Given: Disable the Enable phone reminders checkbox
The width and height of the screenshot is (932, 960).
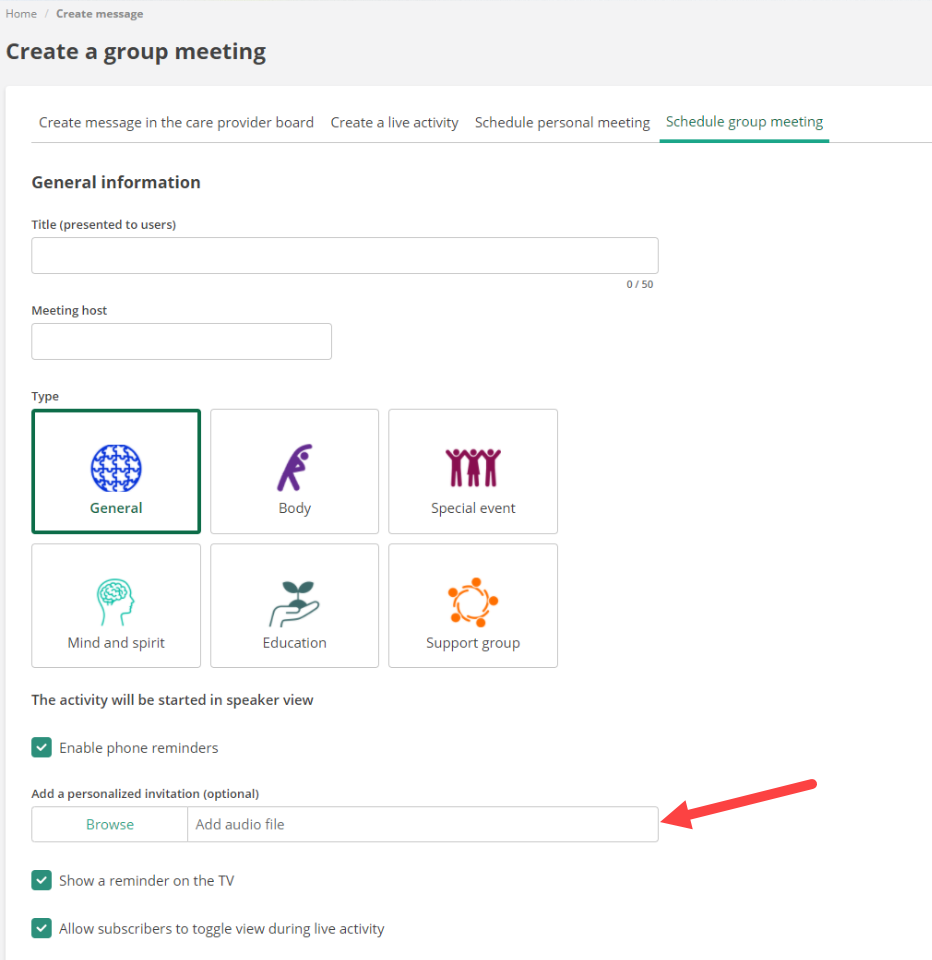Looking at the screenshot, I should coord(42,748).
